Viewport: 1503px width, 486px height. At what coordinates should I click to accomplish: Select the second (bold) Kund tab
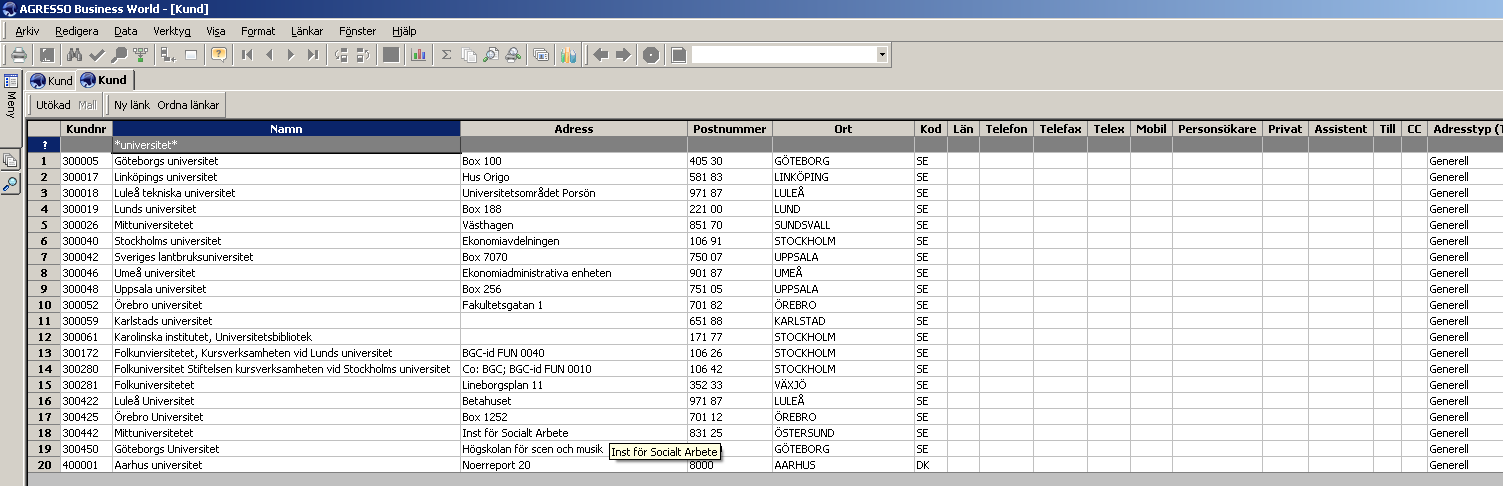tap(104, 80)
